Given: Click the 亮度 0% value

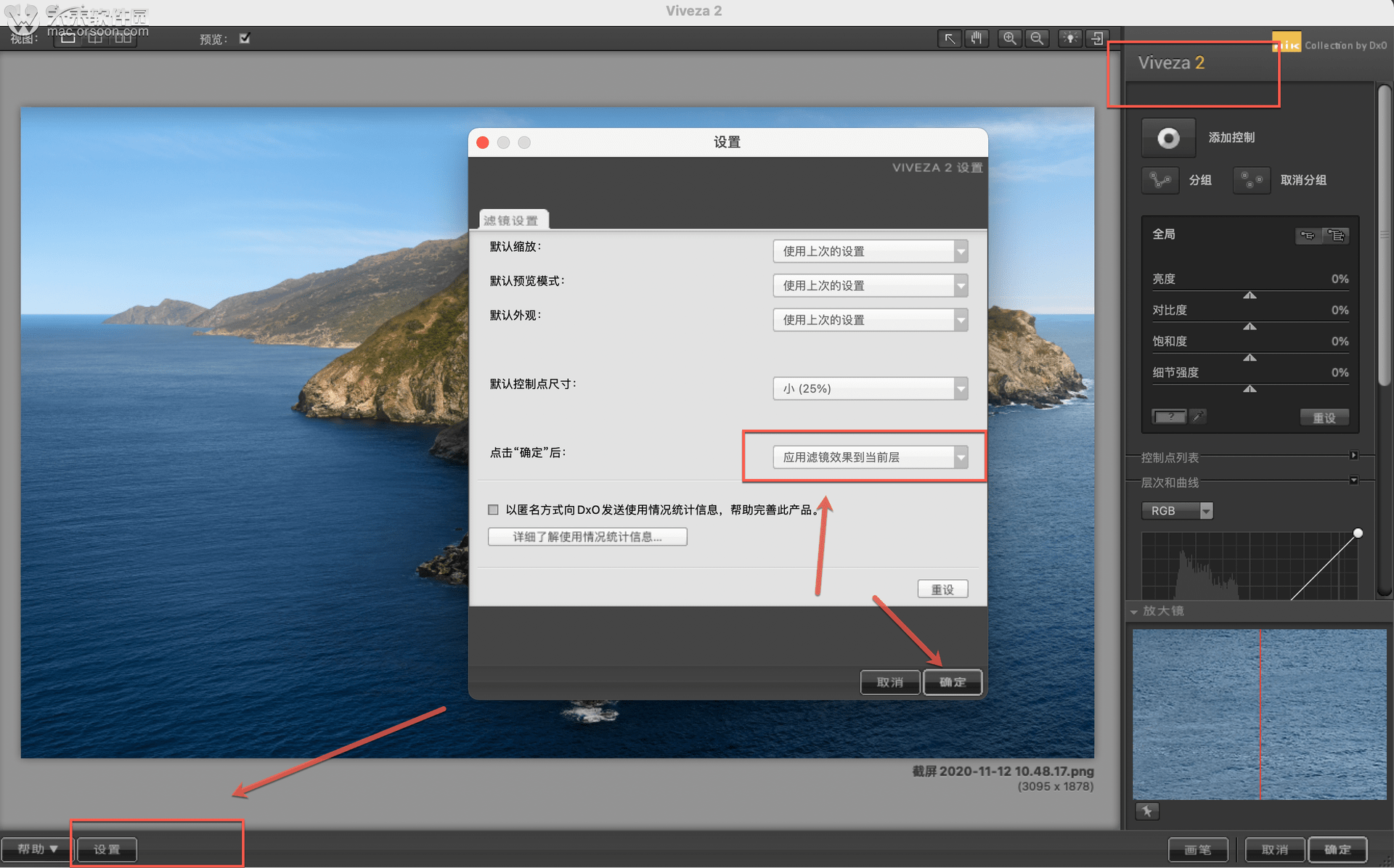Looking at the screenshot, I should click(1340, 279).
